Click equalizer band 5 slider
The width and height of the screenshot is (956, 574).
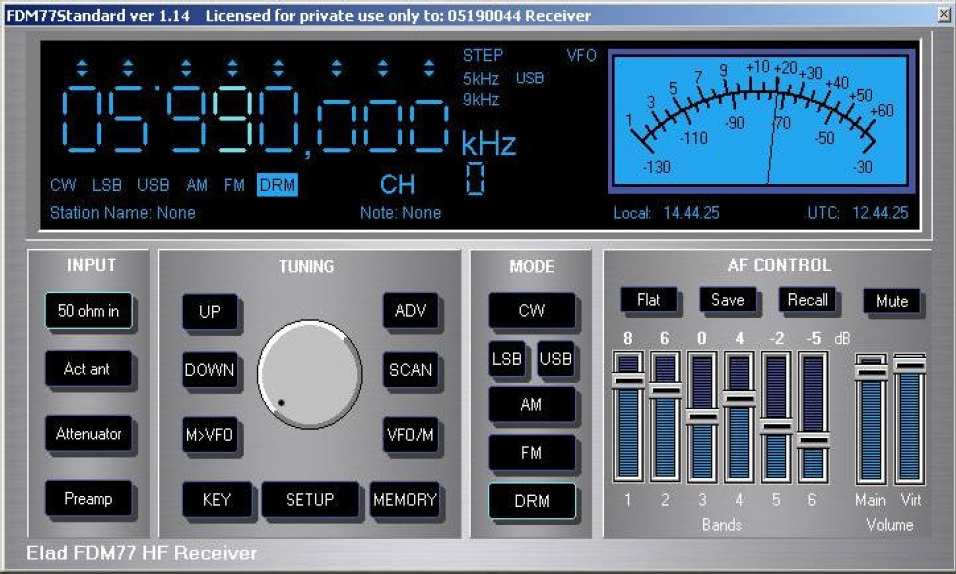tap(776, 417)
